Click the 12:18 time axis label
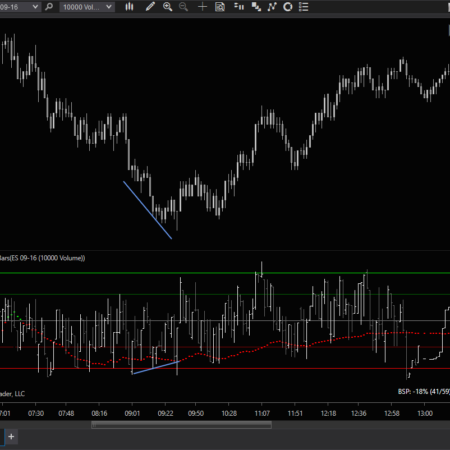Viewport: 450px width, 450px height. (329, 413)
